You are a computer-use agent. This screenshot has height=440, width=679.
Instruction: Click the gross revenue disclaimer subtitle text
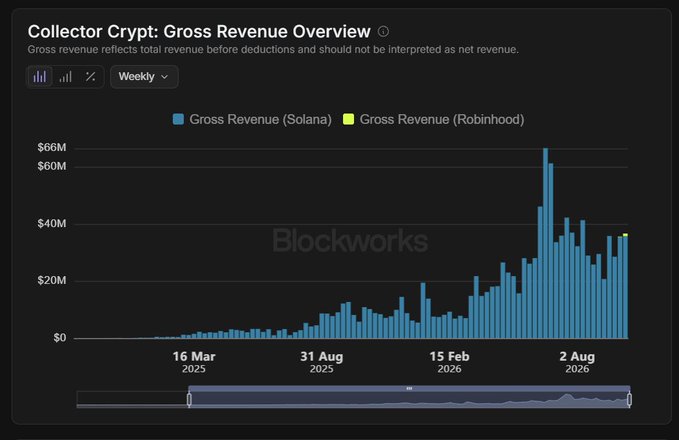(x=273, y=50)
